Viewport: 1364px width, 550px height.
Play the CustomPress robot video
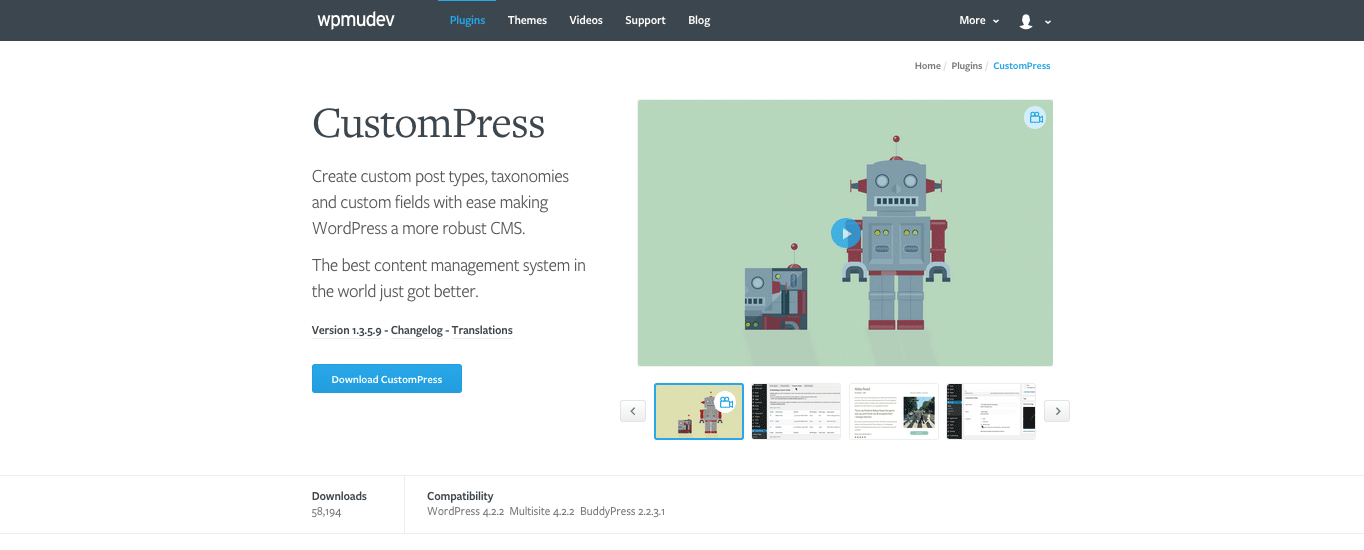[x=845, y=233]
